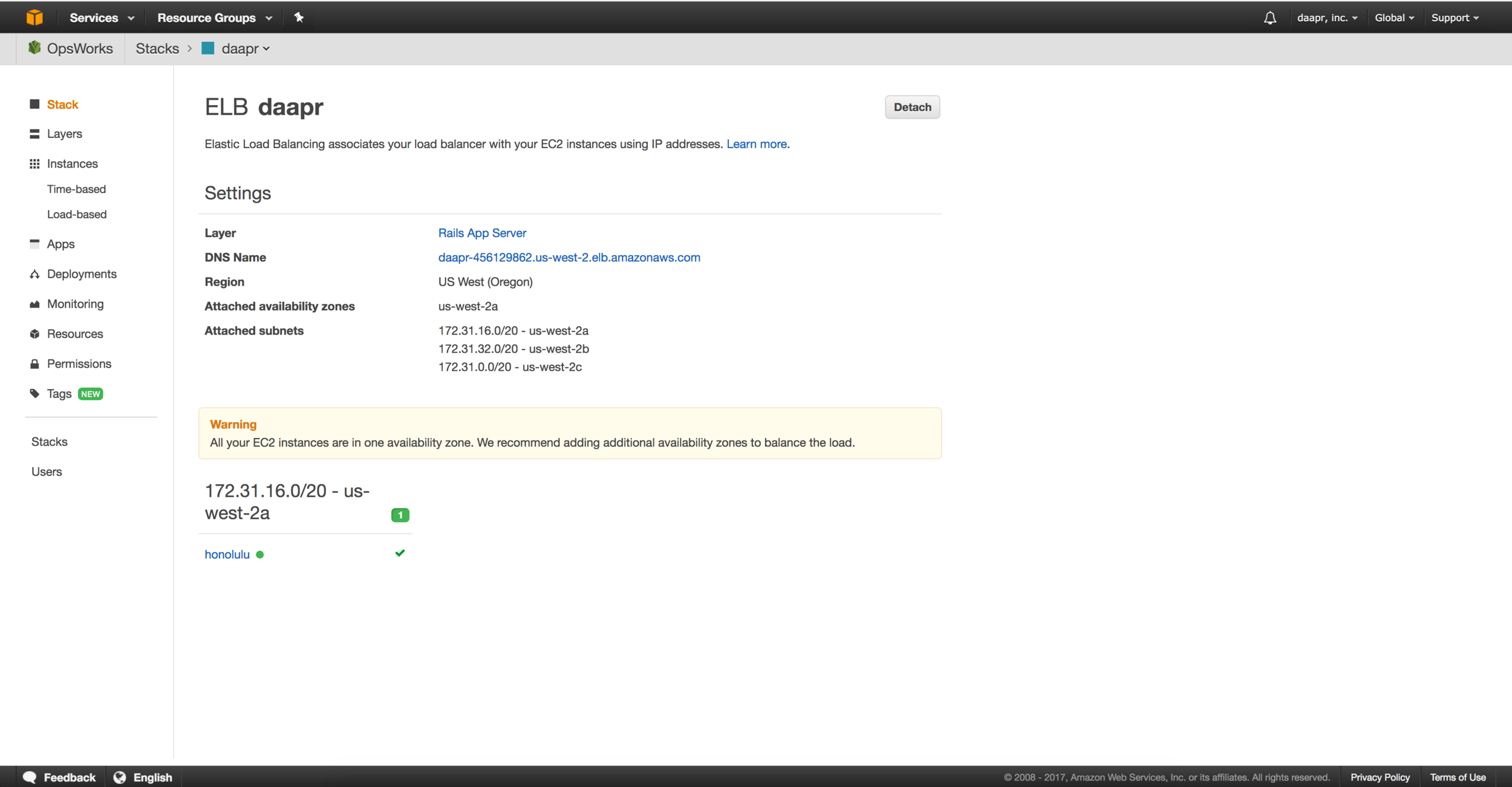Screen dimensions: 1512x787
Task: Open Layers in the sidebar
Action: point(65,134)
